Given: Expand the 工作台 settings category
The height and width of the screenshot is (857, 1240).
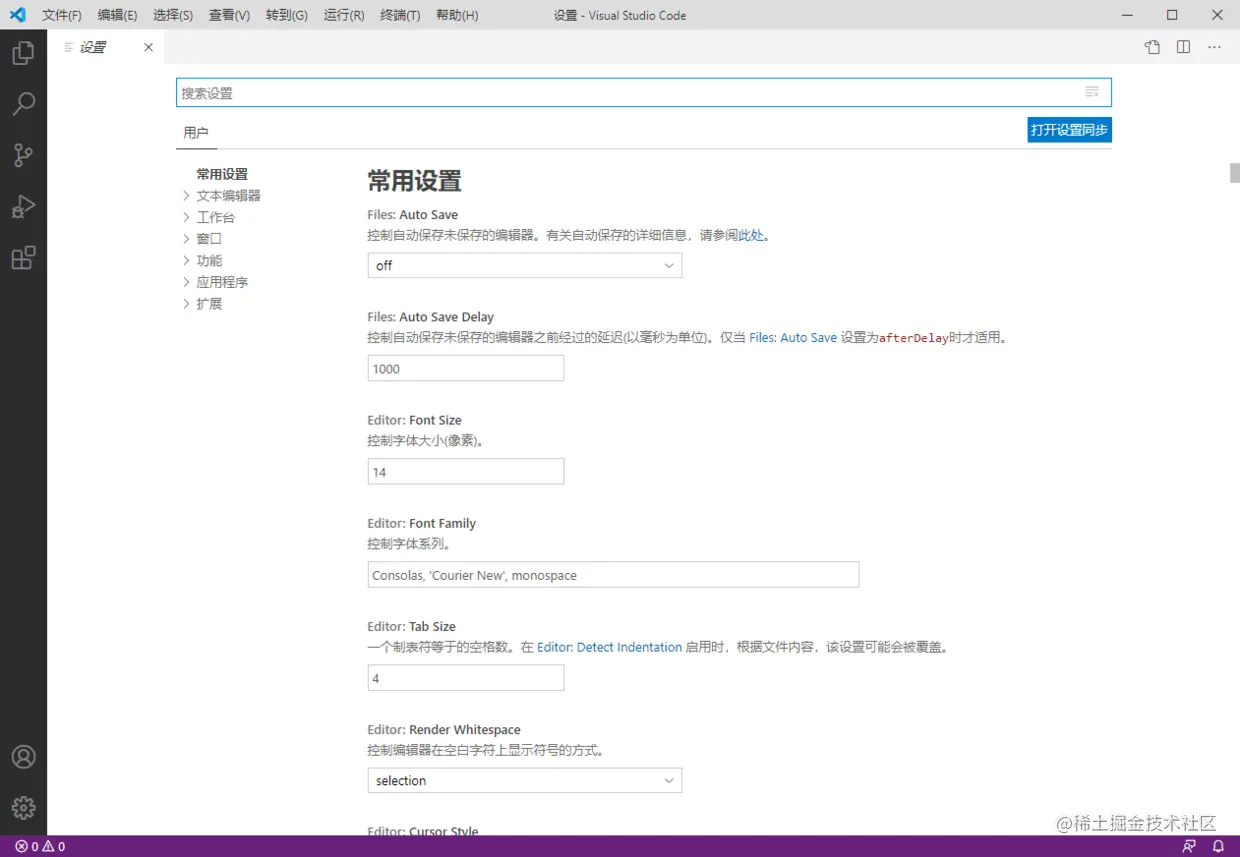Looking at the screenshot, I should [x=186, y=217].
